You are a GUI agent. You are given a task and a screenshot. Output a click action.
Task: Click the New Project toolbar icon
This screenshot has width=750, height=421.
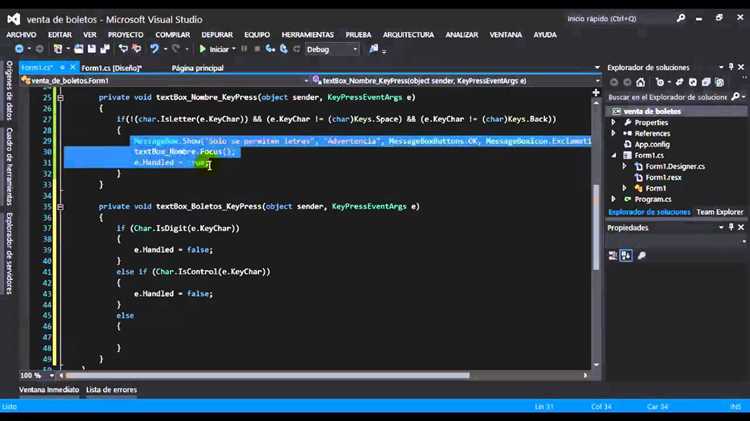pyautogui.click(x=58, y=49)
